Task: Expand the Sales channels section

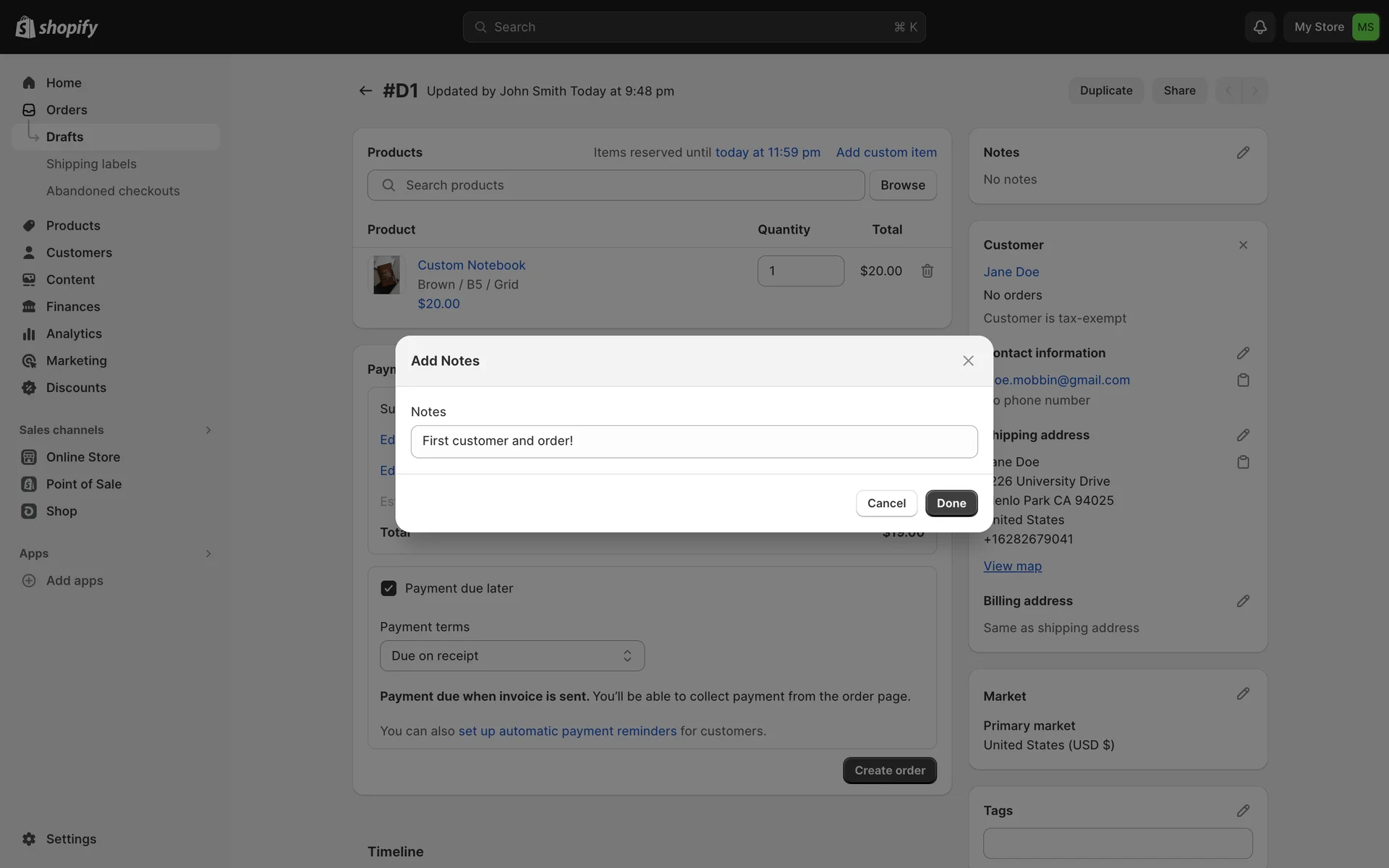Action: [x=208, y=430]
